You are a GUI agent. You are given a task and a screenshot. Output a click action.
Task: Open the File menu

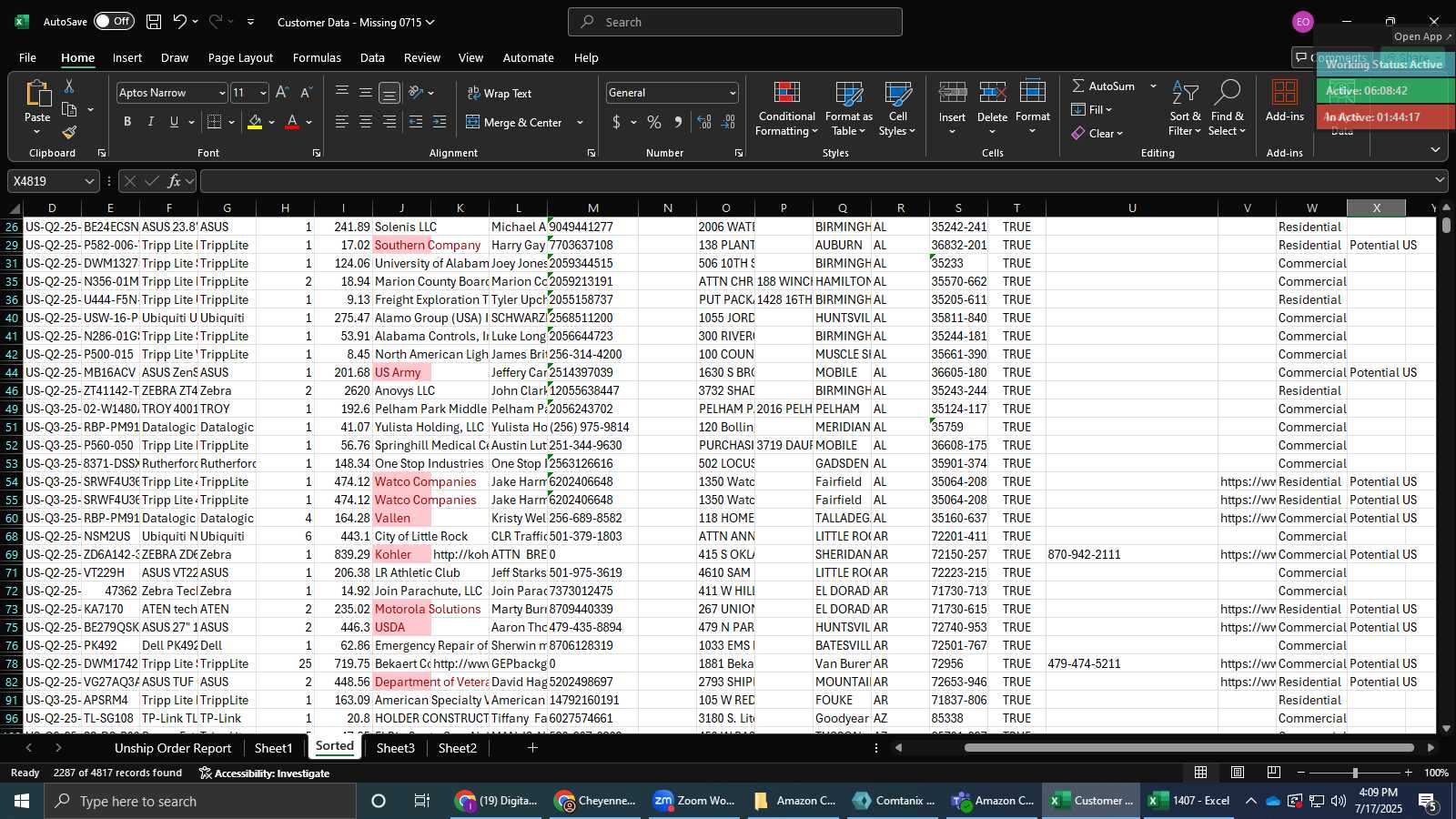(27, 57)
